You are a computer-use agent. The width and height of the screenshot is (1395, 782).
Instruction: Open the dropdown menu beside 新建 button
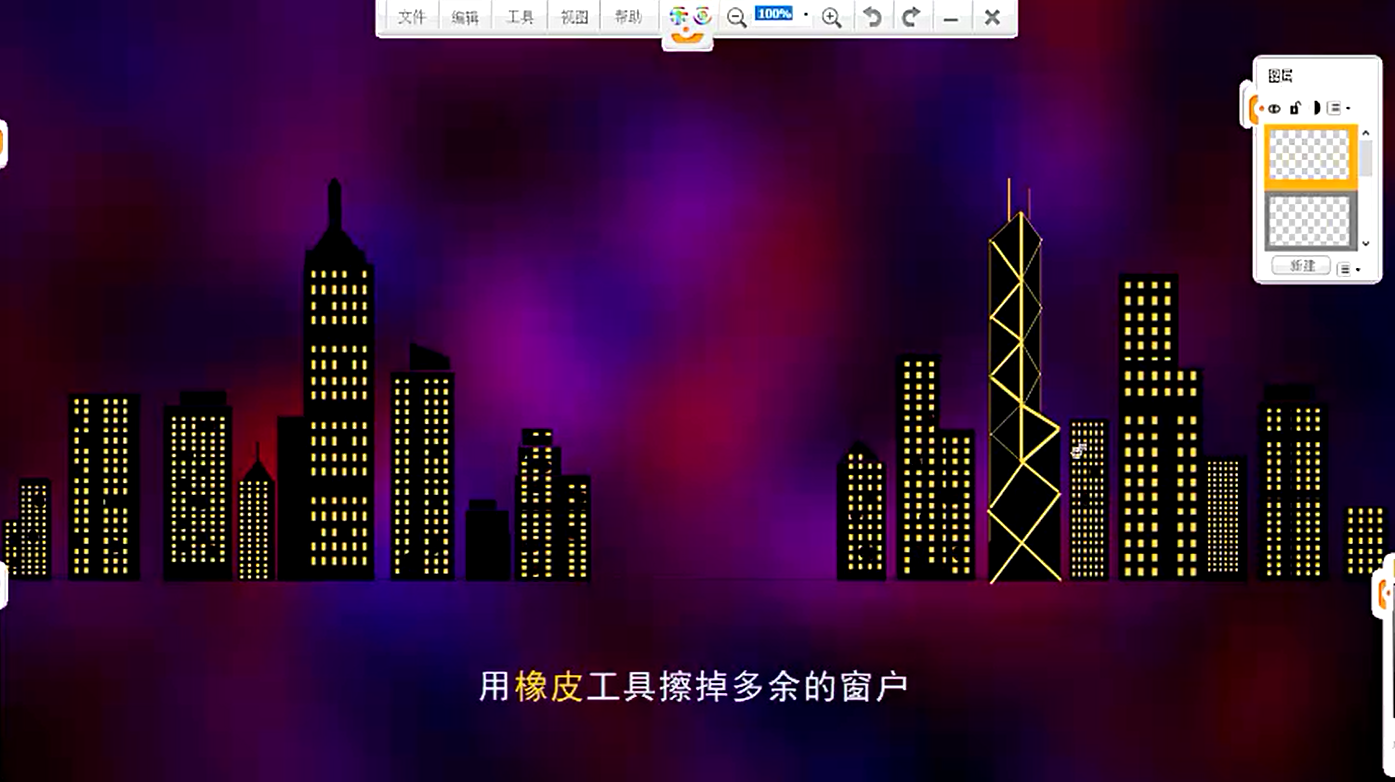click(x=1347, y=269)
